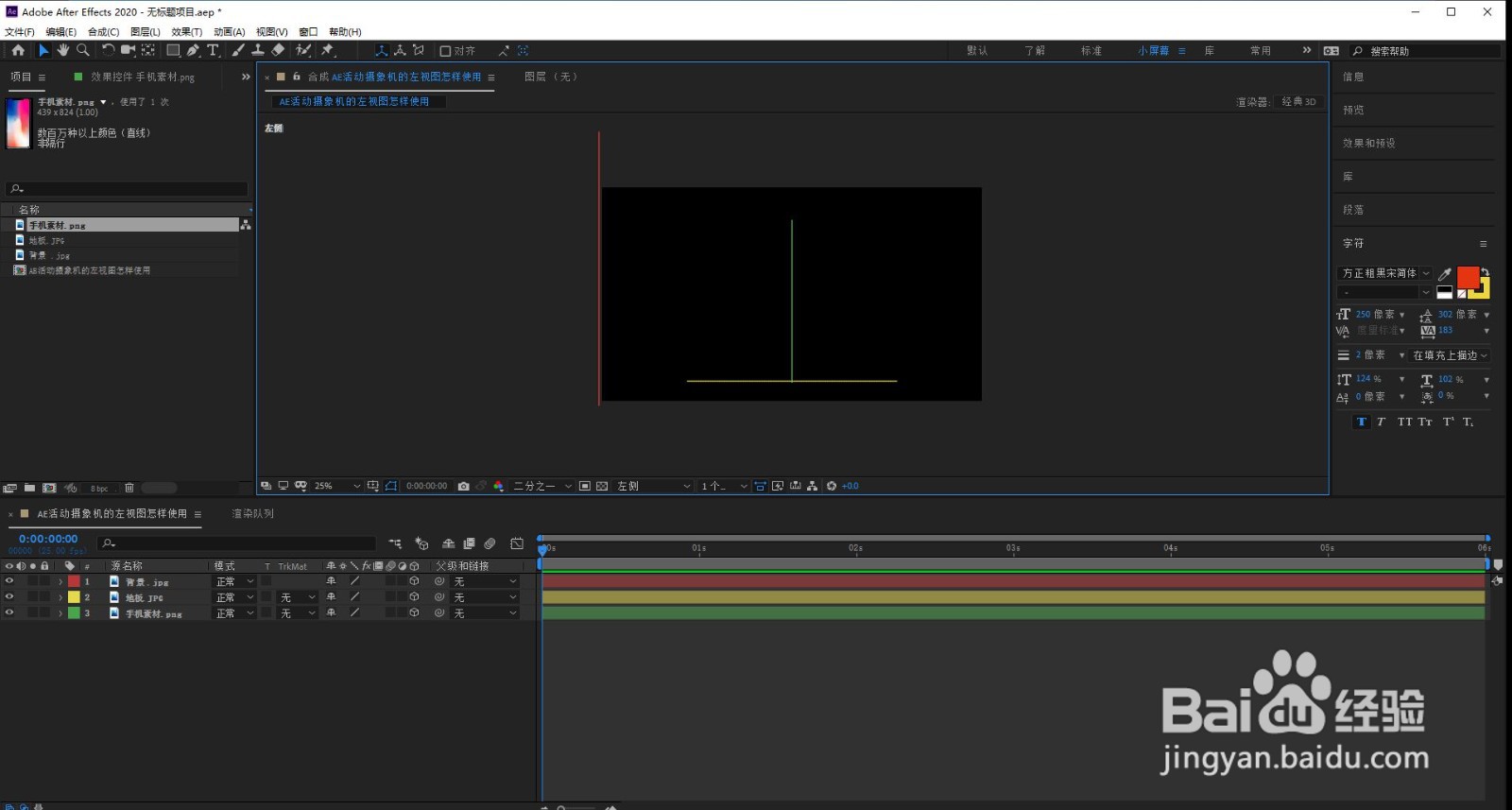The height and width of the screenshot is (810, 1512).
Task: Open parent link dropdown for 手机素材.png
Action: [485, 613]
